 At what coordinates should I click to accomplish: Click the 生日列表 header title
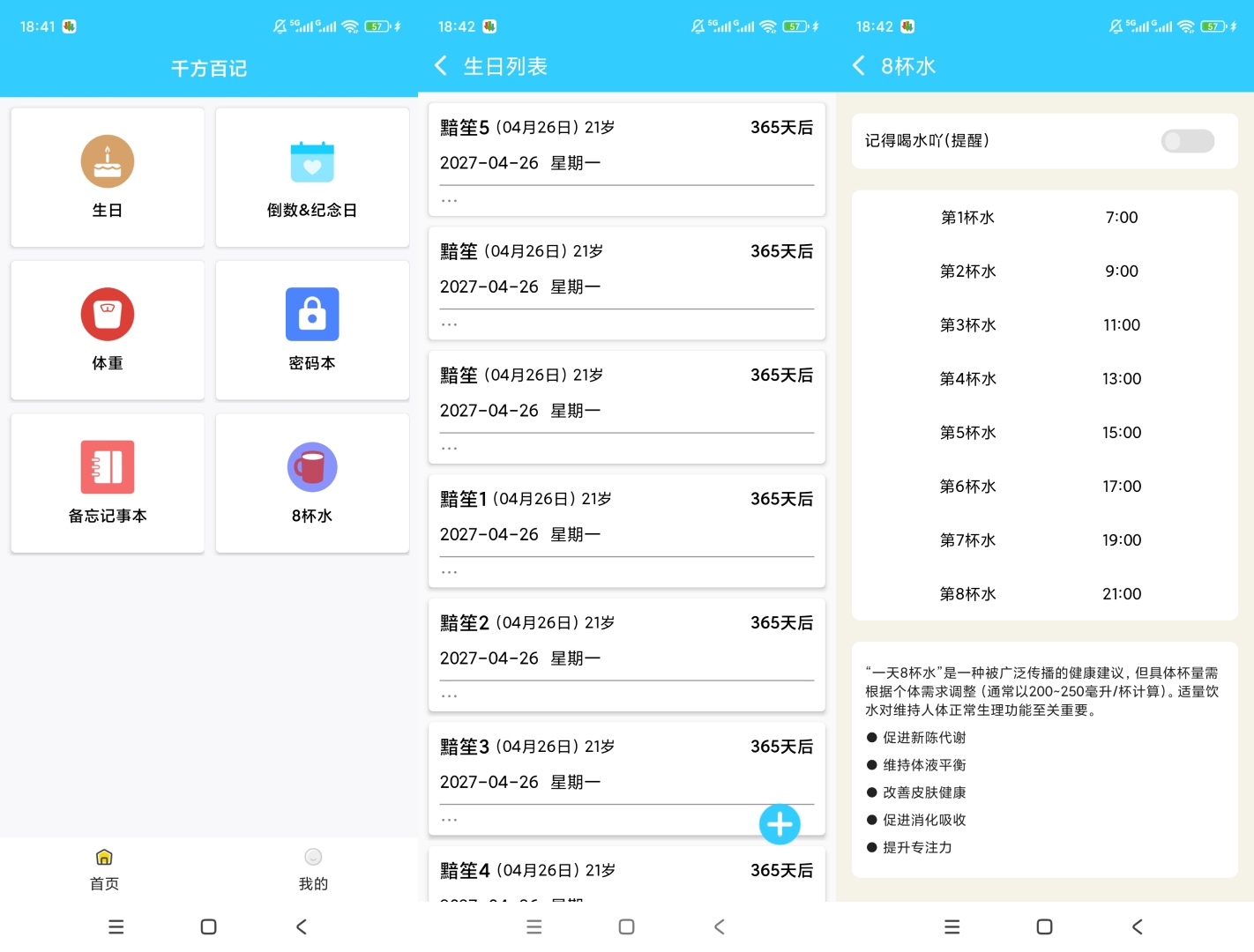(505, 66)
